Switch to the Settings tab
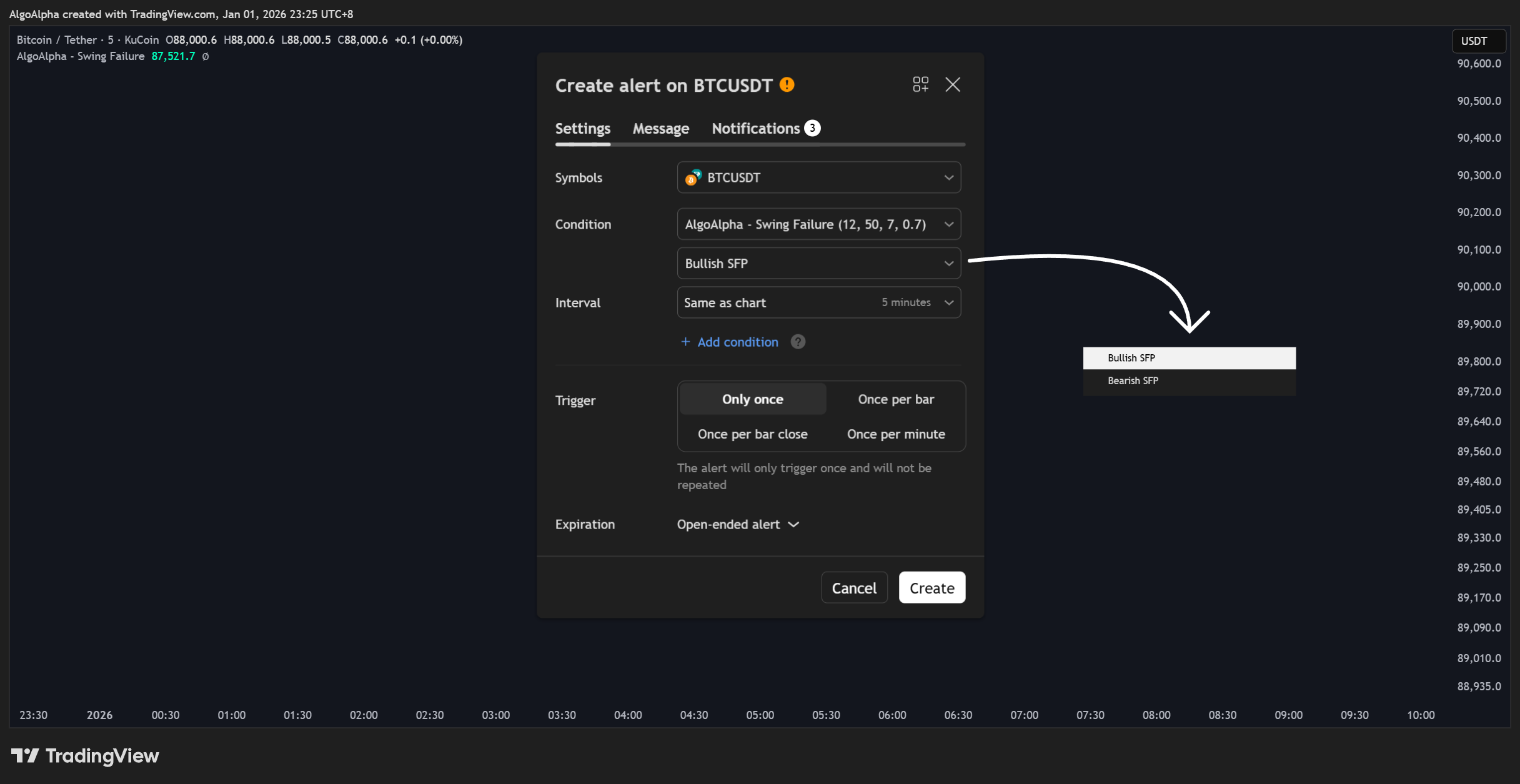Viewport: 1520px width, 784px height. tap(582, 128)
